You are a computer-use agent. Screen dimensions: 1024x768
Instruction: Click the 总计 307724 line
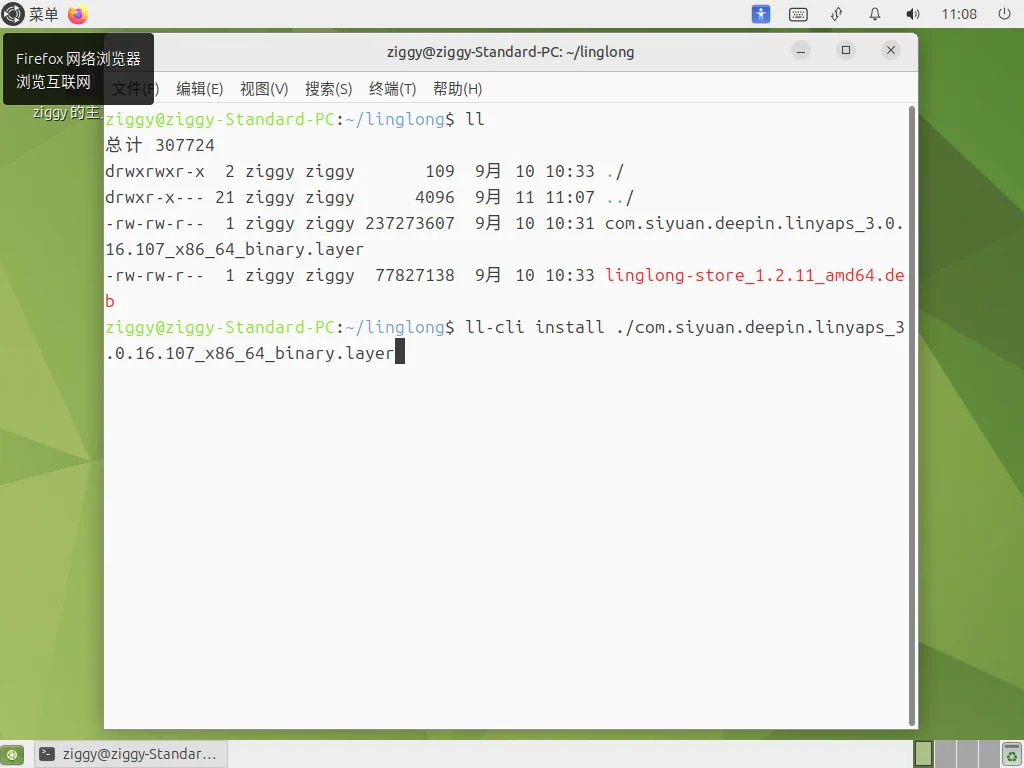click(160, 145)
